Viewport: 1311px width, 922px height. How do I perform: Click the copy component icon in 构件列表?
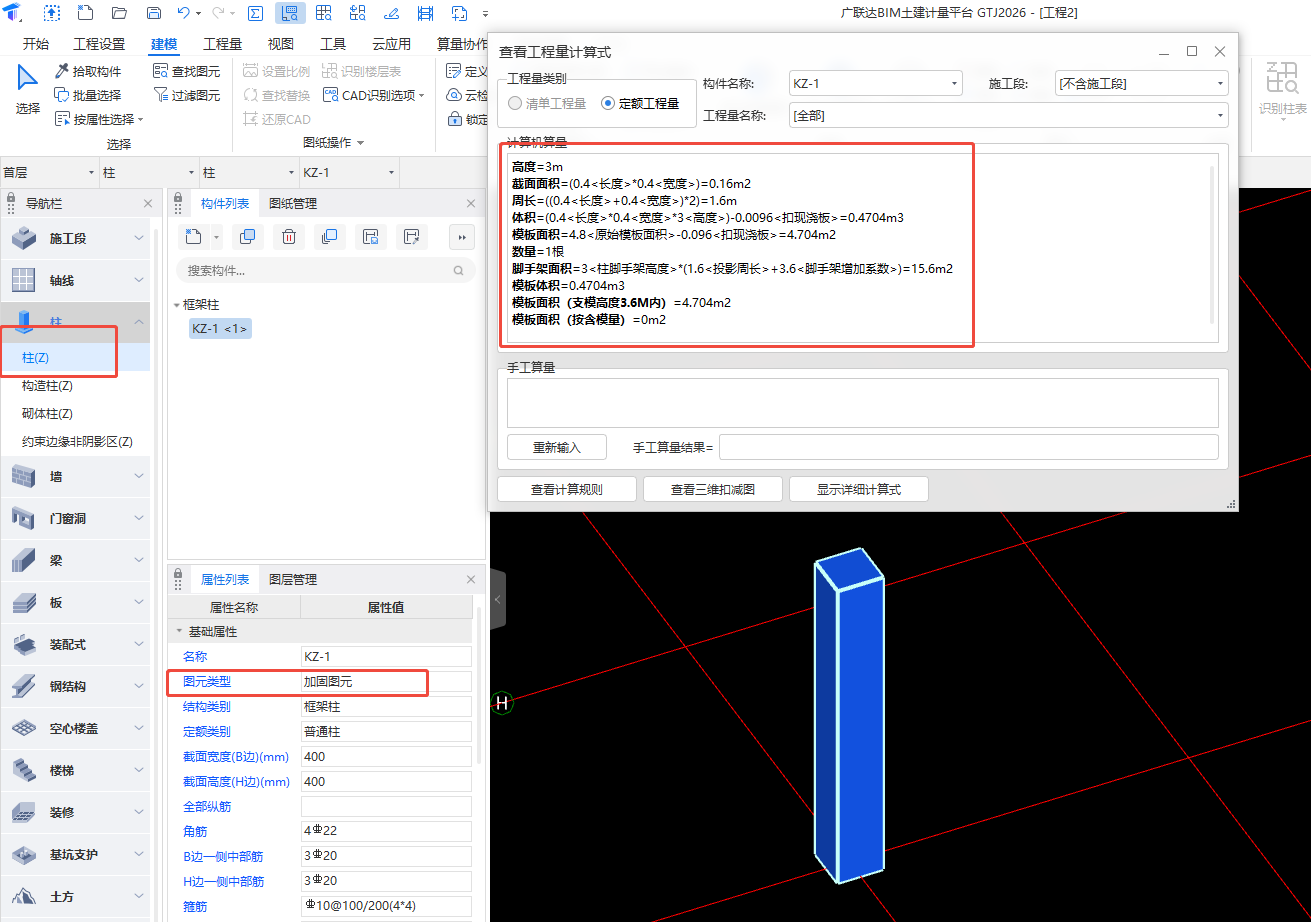(x=248, y=236)
